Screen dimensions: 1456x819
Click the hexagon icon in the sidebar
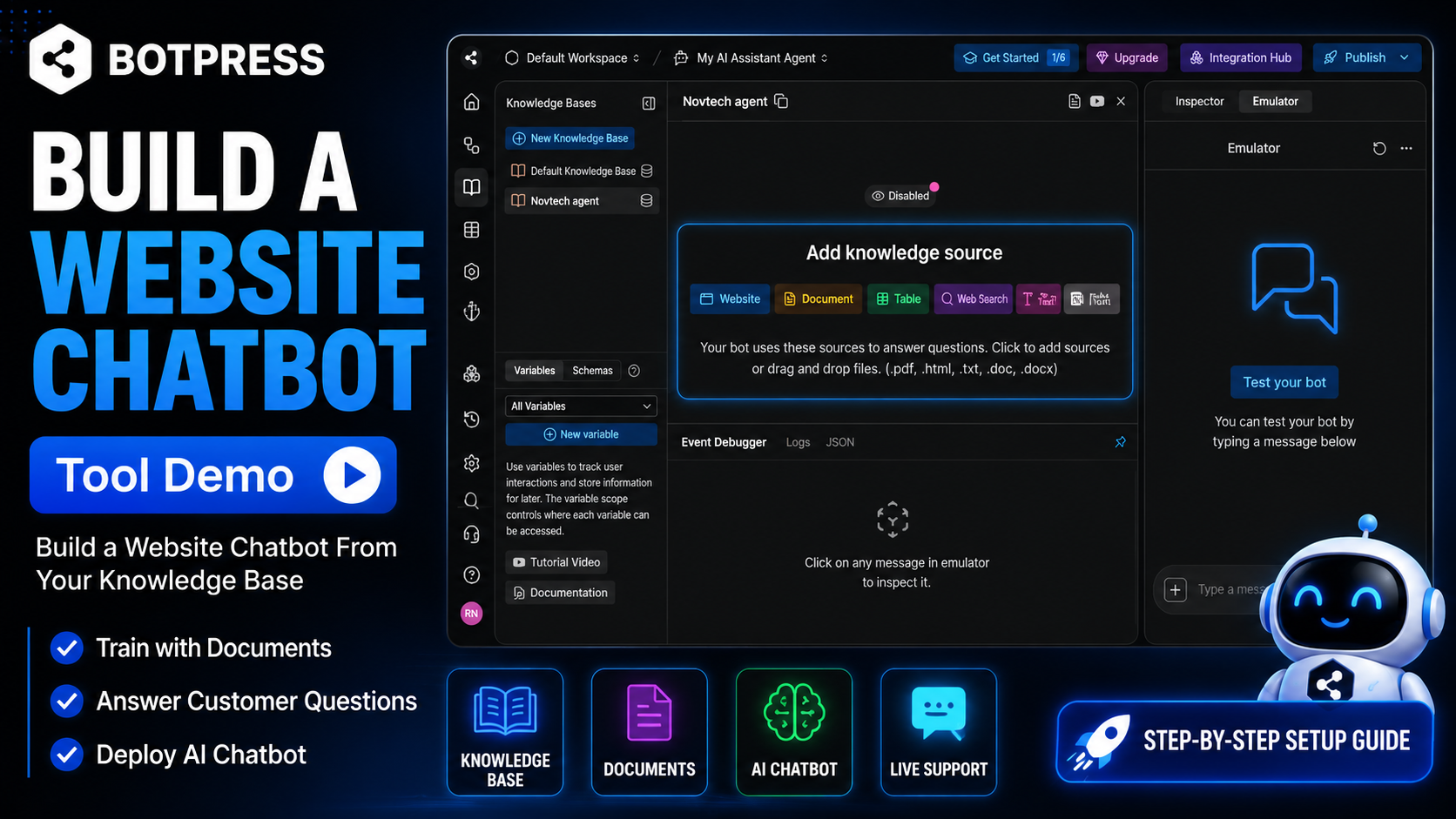click(x=471, y=272)
